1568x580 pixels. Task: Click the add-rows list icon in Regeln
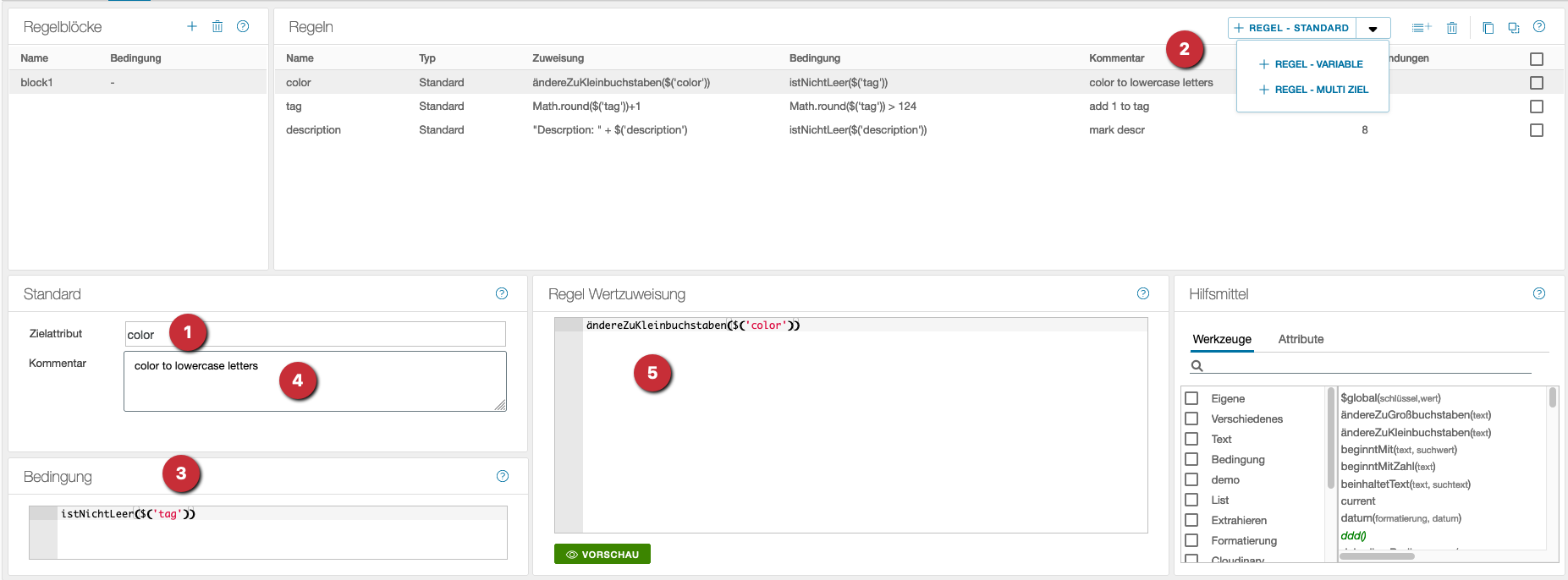pyautogui.click(x=1422, y=28)
